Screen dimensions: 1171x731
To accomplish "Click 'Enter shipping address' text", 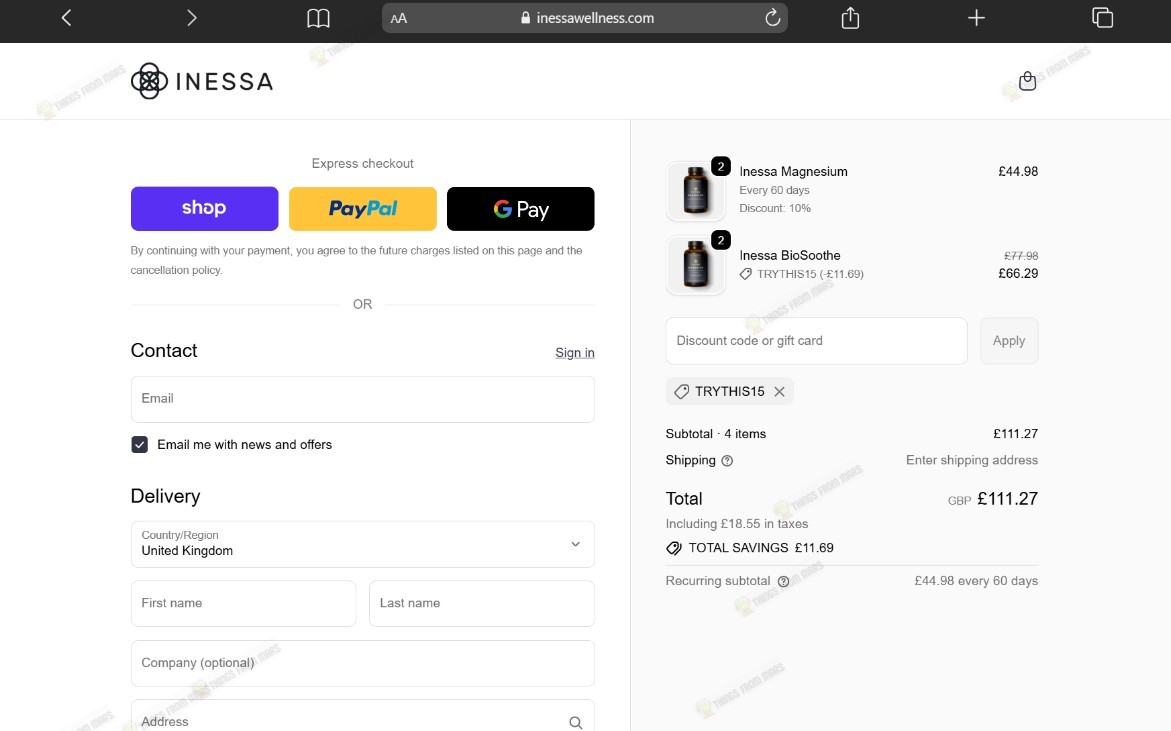I will pos(972,461).
